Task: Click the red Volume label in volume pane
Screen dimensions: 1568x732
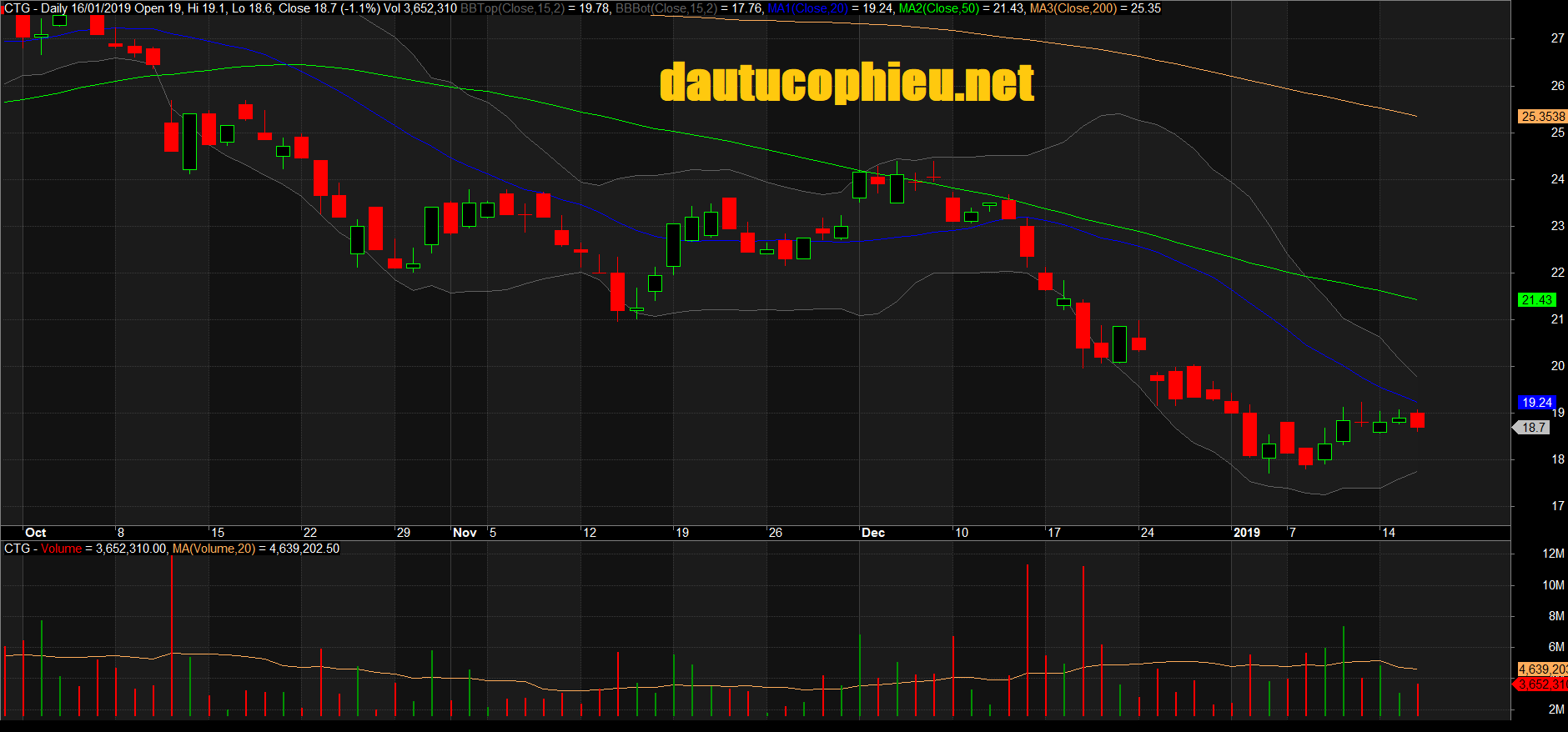Action: point(62,549)
